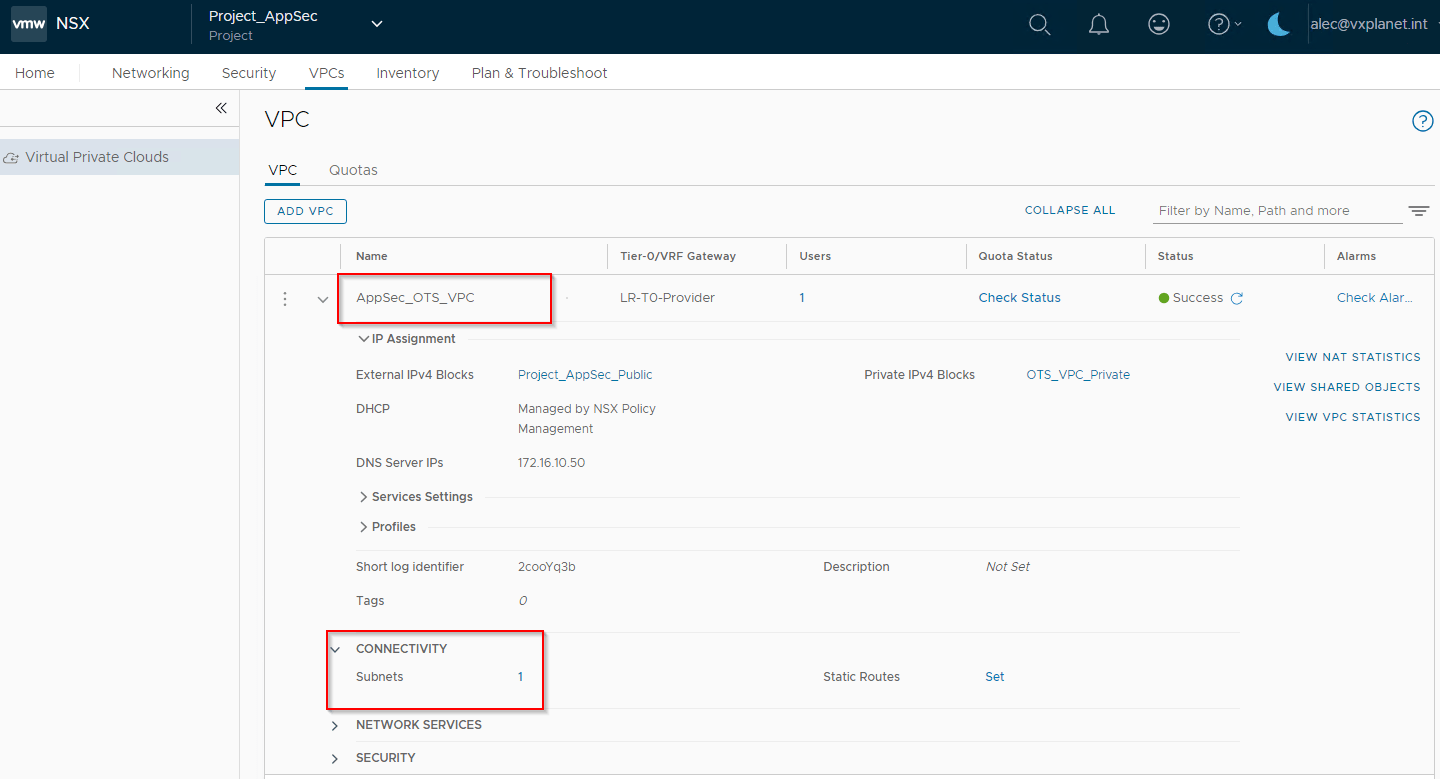Click VIEW SHARED OBJECTS
This screenshot has height=779, width=1440.
click(x=1347, y=387)
